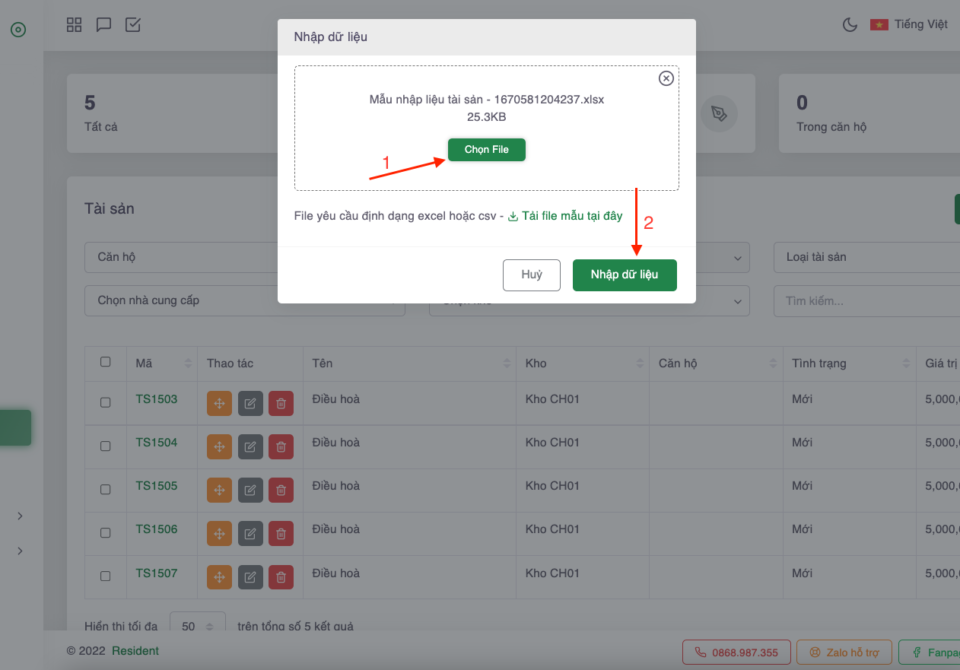Click the move icon for TS1503
This screenshot has width=960, height=670.
click(219, 402)
